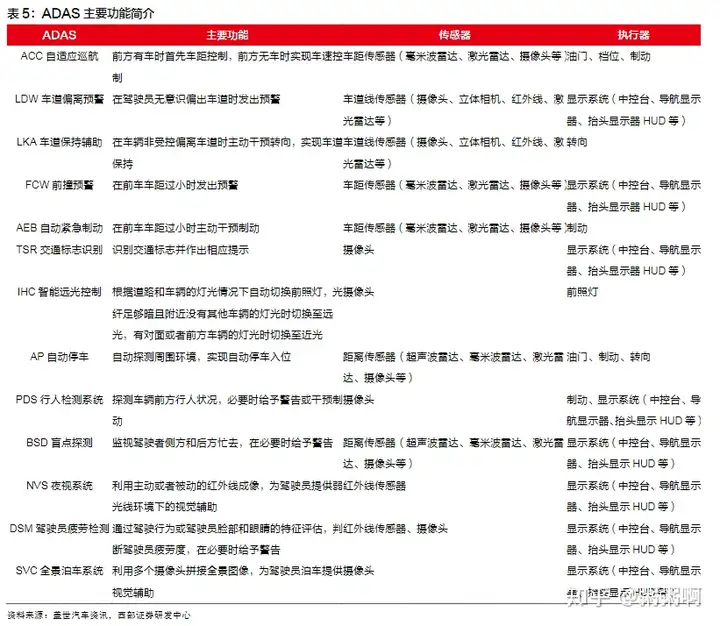Image resolution: width=720 pixels, height=626 pixels.
Task: Click the '摄像头' sensor cell in TSR row
Action: coord(359,249)
